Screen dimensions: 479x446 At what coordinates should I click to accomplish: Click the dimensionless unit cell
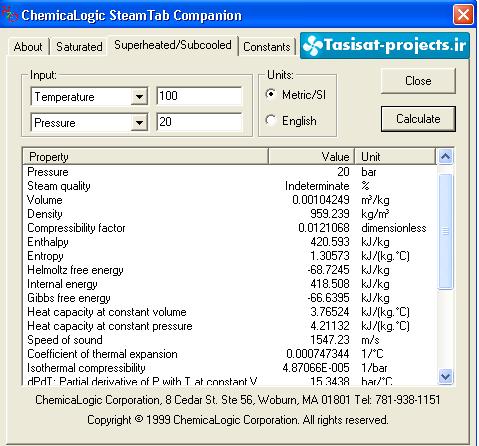(x=394, y=228)
